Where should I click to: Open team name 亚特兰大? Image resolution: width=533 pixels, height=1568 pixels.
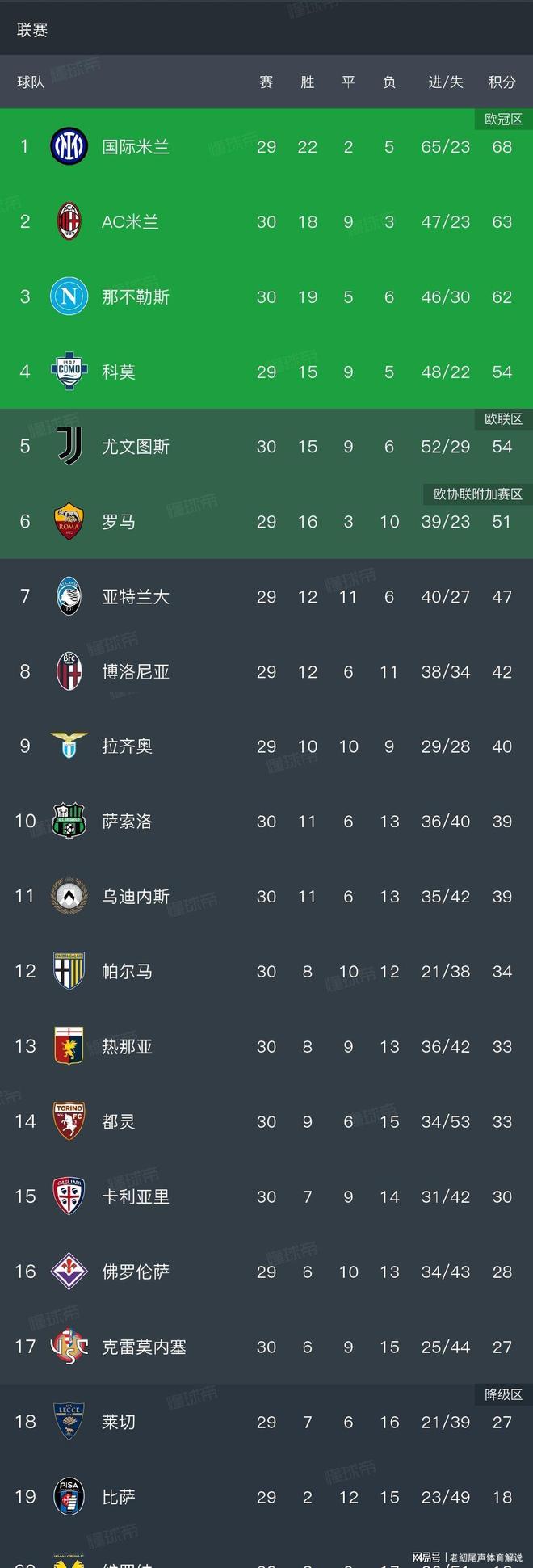[136, 597]
